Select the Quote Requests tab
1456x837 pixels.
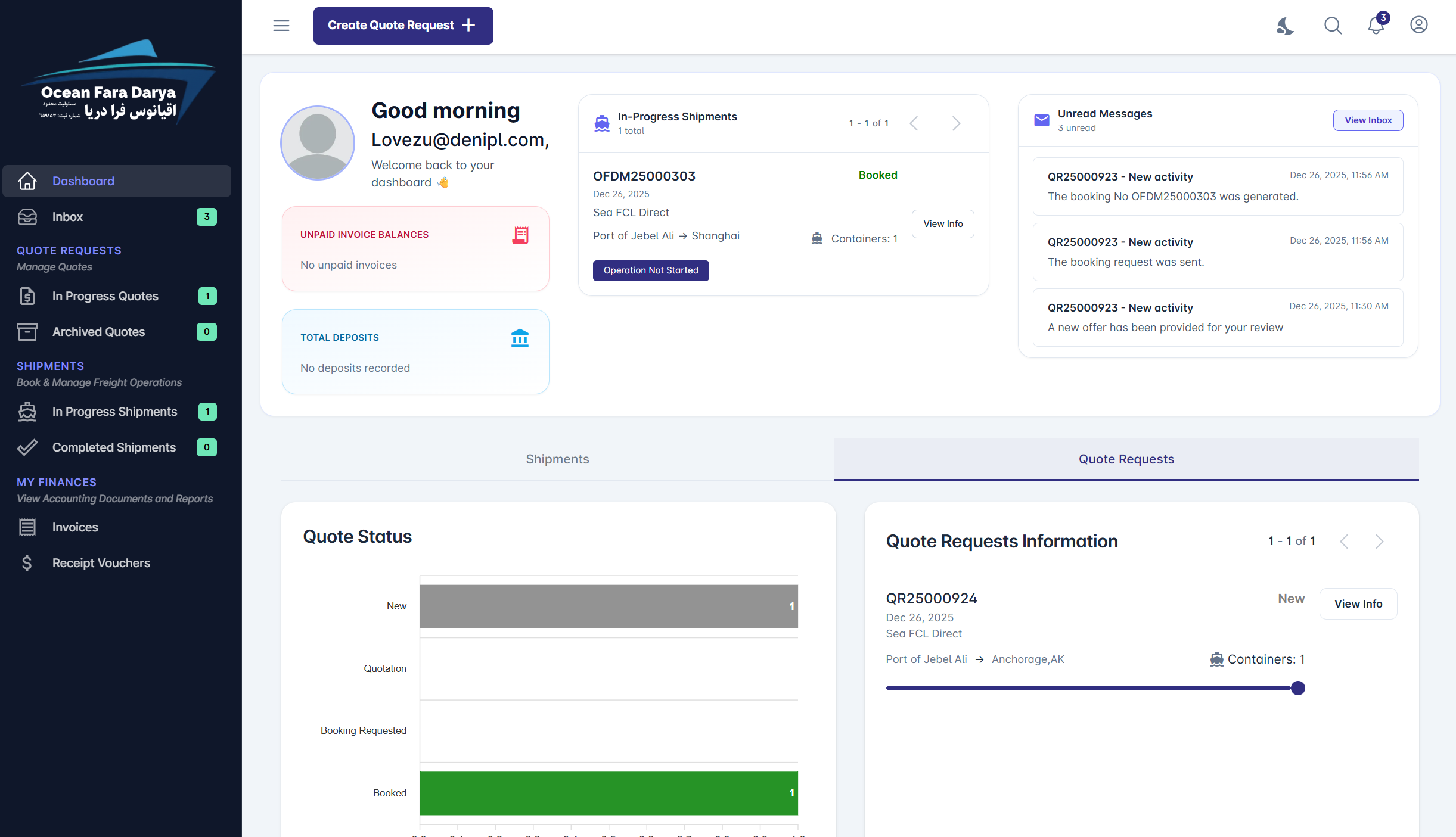(1126, 459)
